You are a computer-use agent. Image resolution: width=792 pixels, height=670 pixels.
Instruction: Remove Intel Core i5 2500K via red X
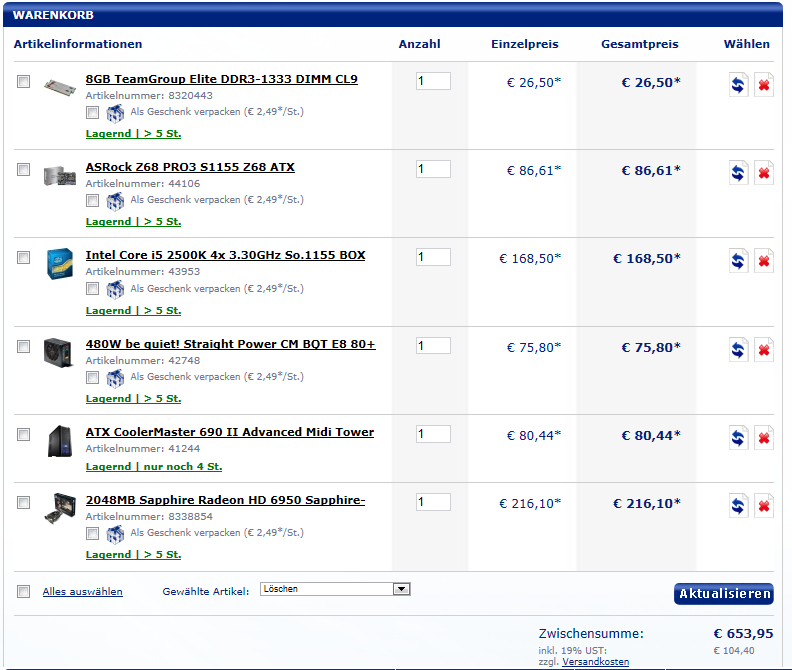[764, 261]
